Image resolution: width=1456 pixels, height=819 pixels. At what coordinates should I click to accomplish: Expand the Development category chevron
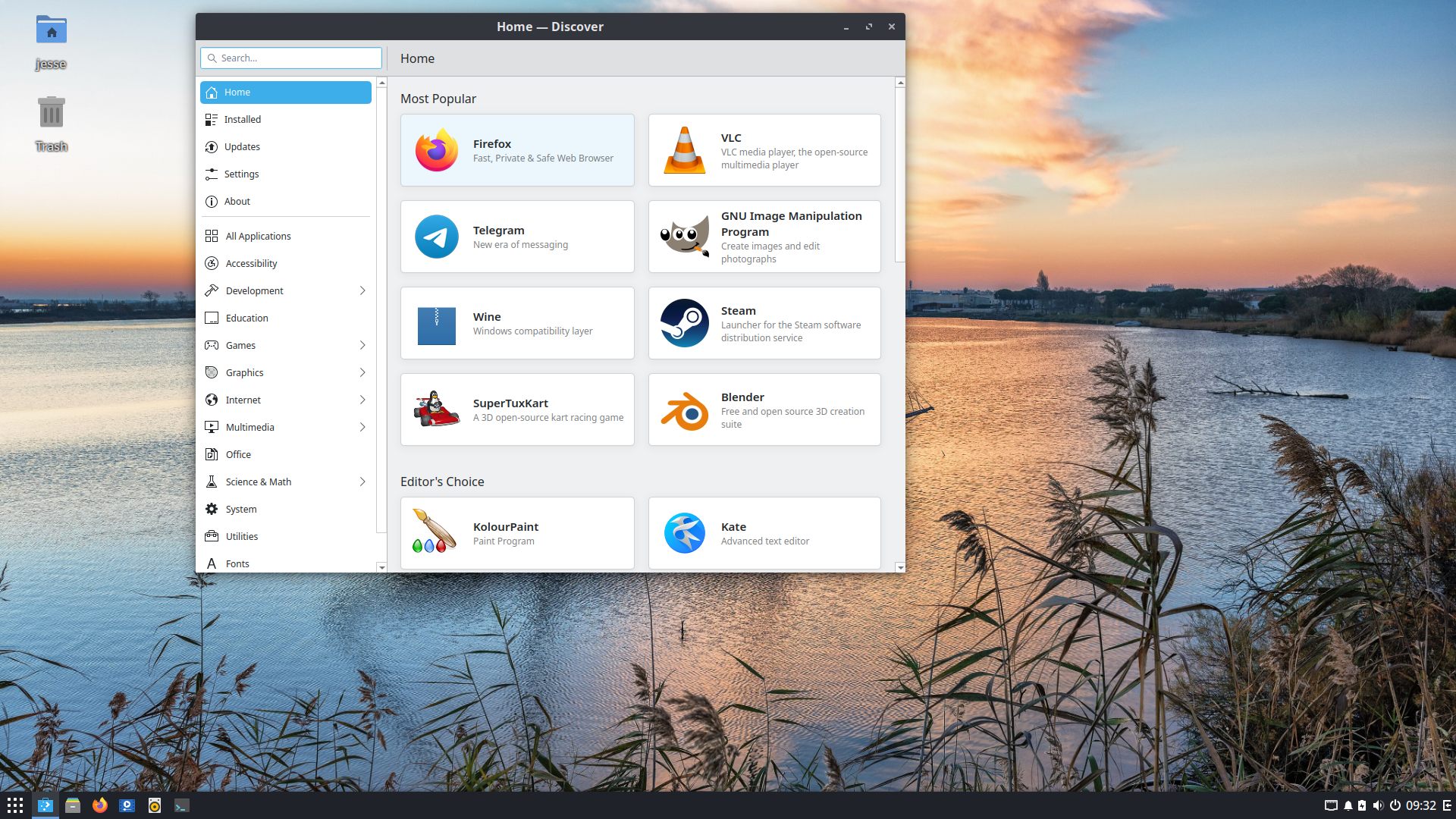point(362,291)
